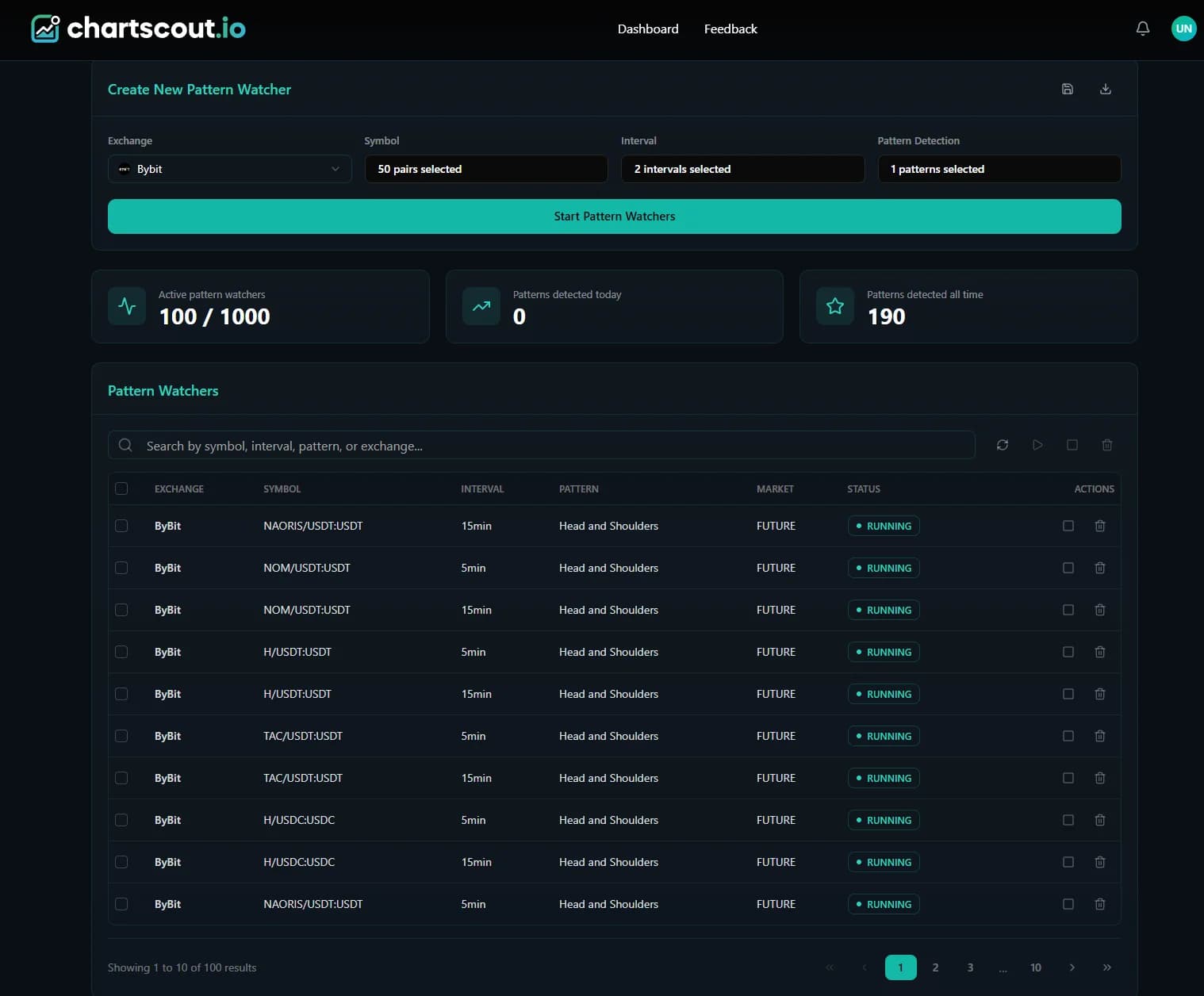Open the 2 intervals selected dropdown
Image resolution: width=1204 pixels, height=996 pixels.
[x=742, y=169]
